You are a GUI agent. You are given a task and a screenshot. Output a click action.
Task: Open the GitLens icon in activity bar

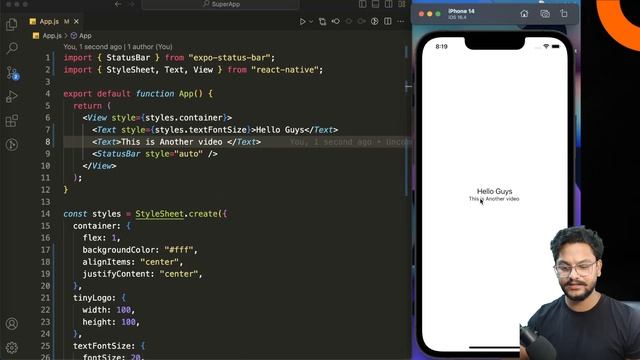point(12,144)
